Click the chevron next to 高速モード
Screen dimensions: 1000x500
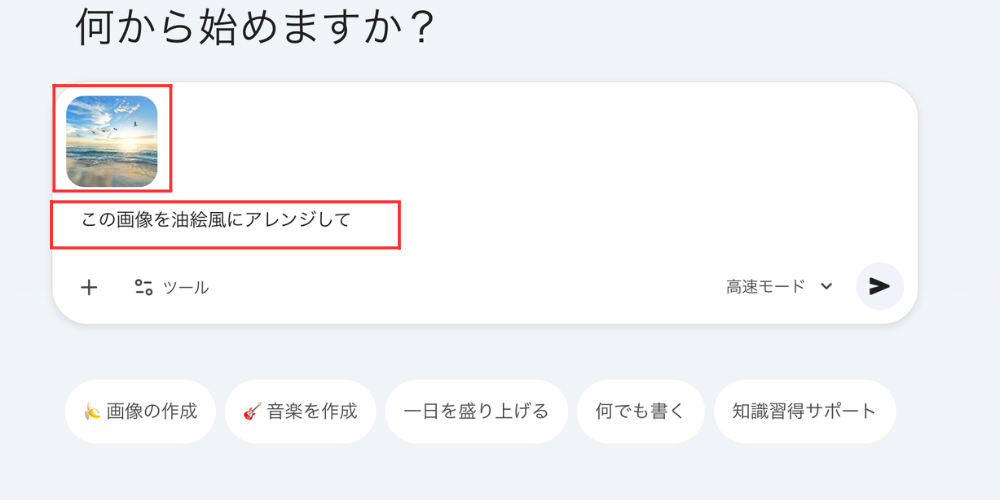[827, 287]
